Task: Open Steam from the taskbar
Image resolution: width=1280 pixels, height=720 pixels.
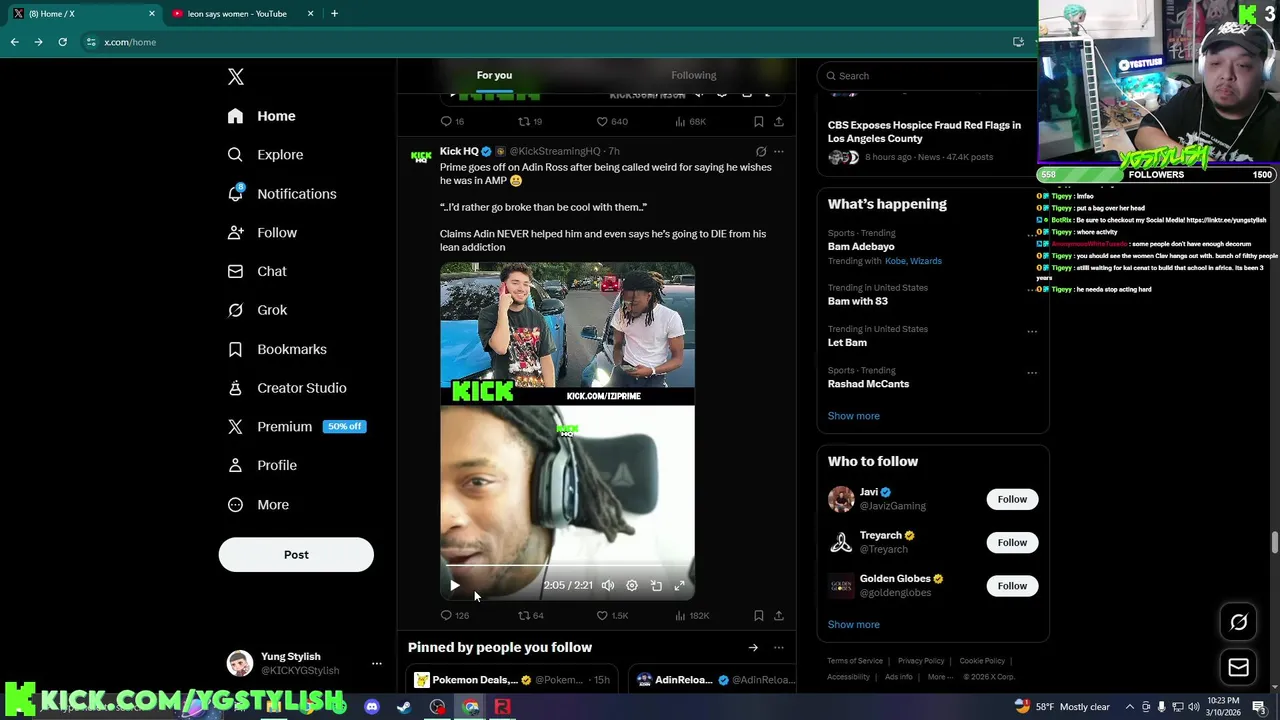Action: pyautogui.click(x=404, y=707)
